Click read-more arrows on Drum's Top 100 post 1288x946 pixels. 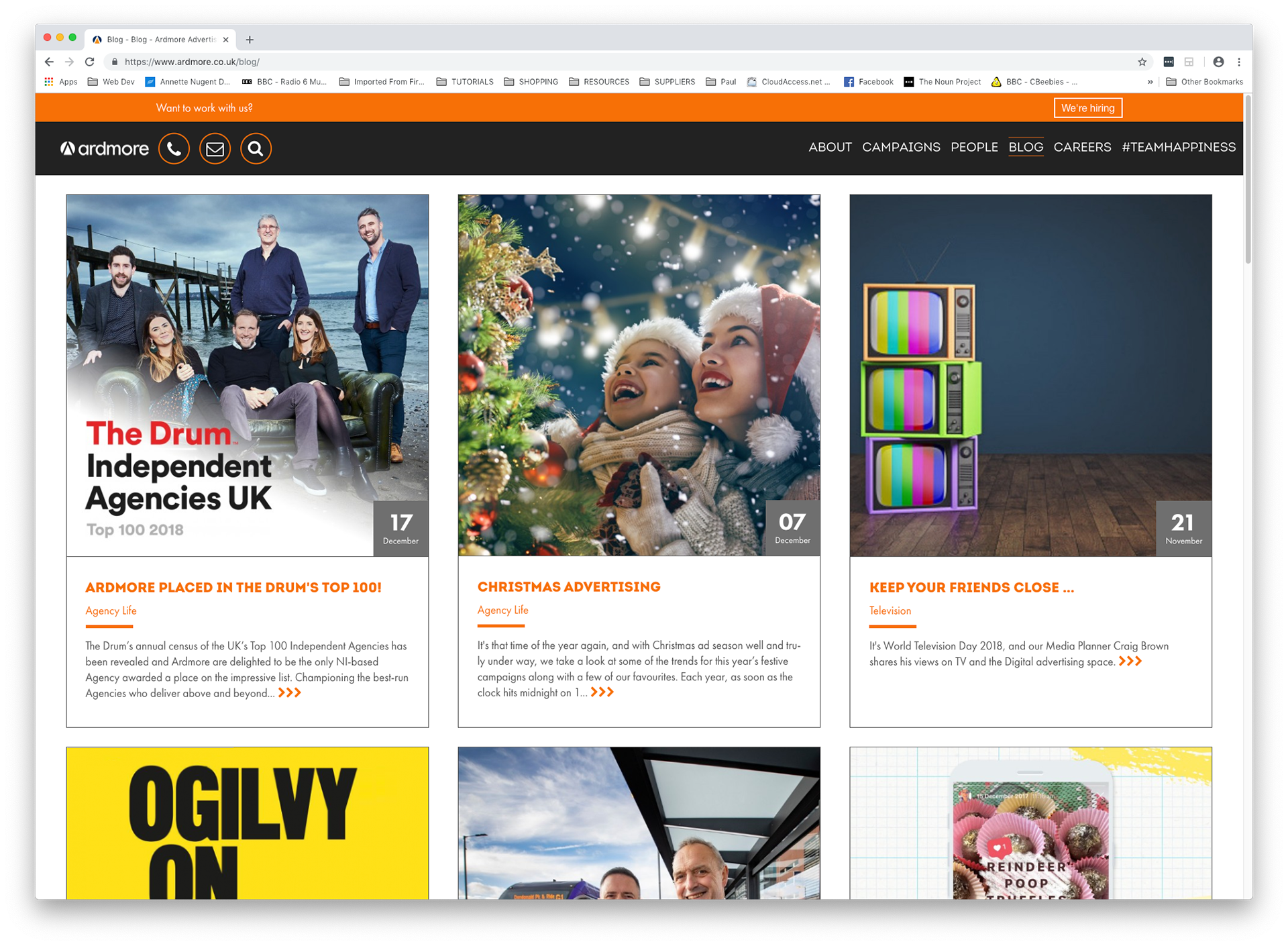click(289, 693)
